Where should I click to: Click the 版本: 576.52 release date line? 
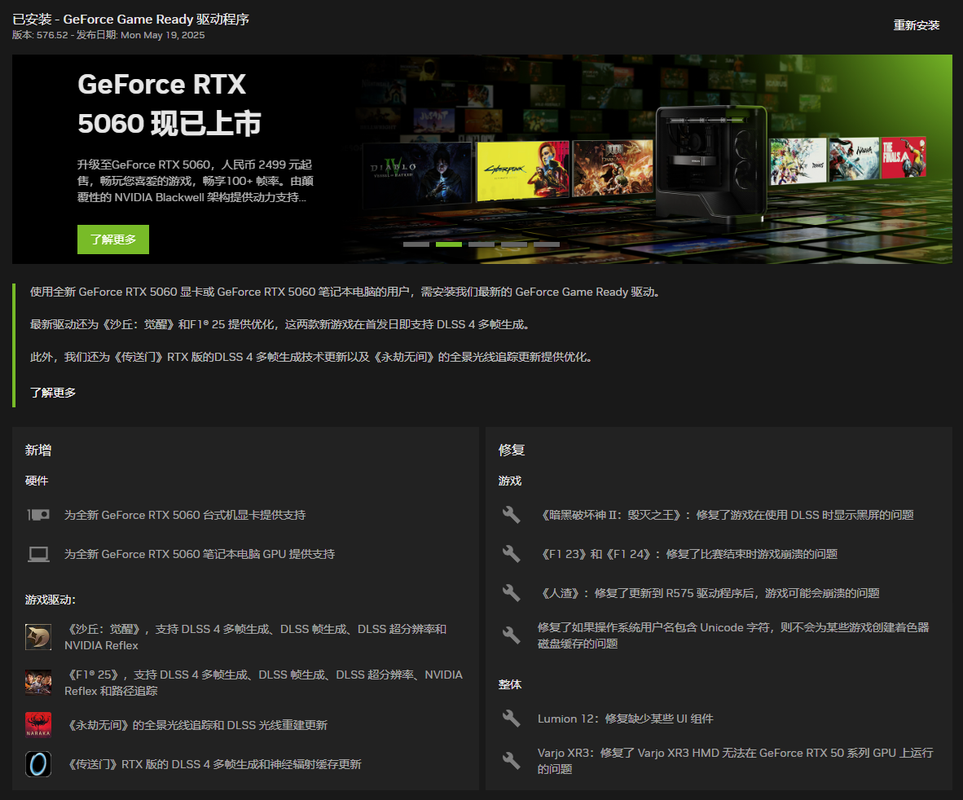coord(109,35)
